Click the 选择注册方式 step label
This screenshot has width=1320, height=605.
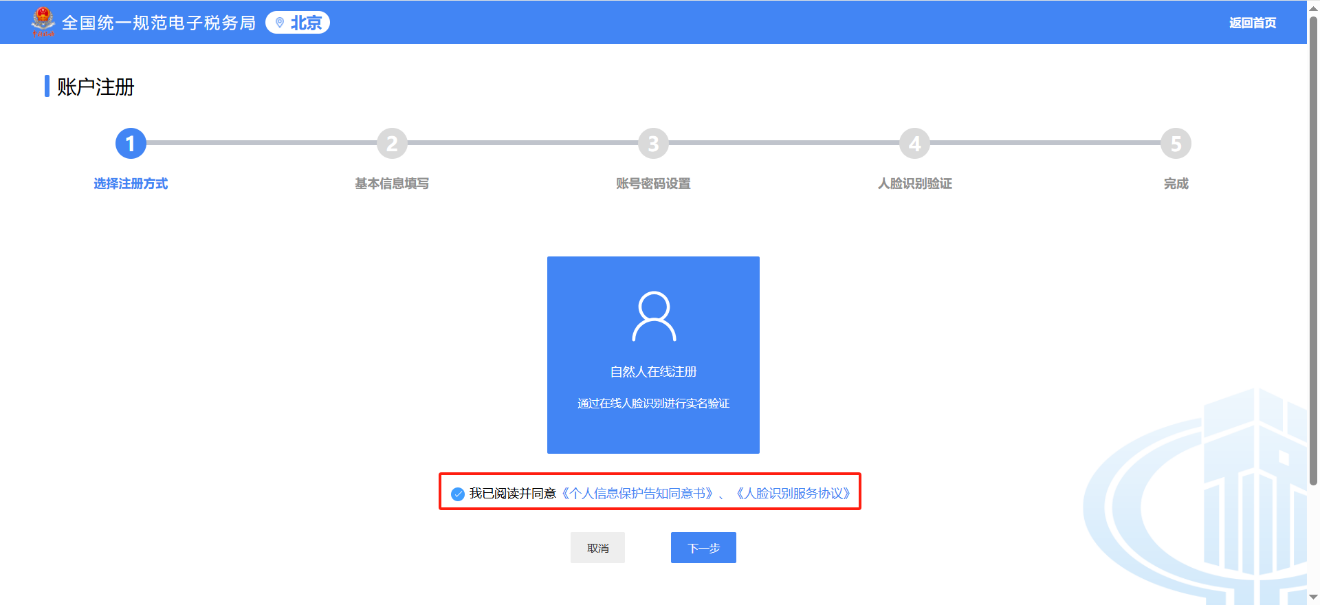coord(131,184)
